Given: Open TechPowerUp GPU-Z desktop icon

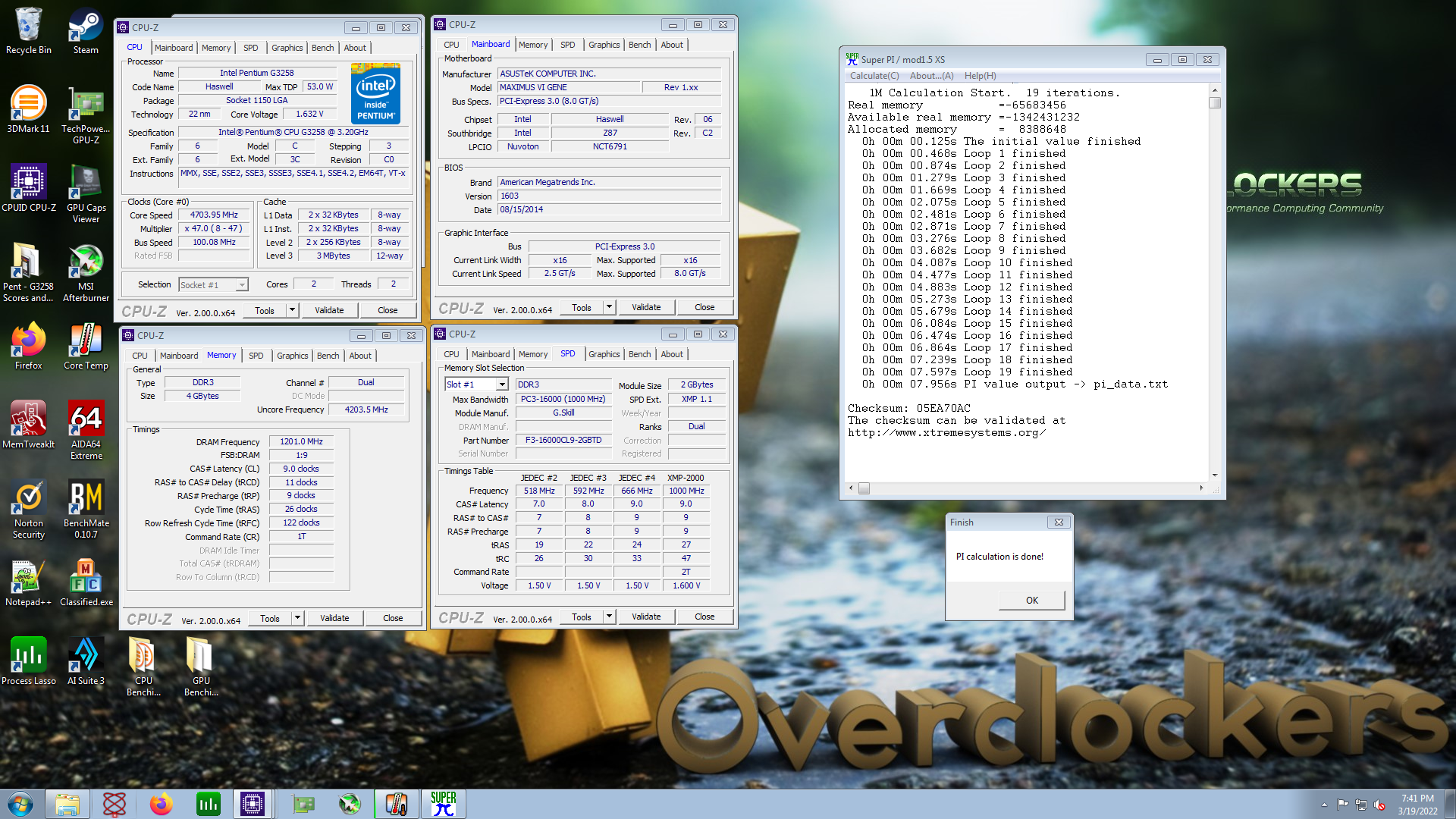Looking at the screenshot, I should tap(86, 115).
